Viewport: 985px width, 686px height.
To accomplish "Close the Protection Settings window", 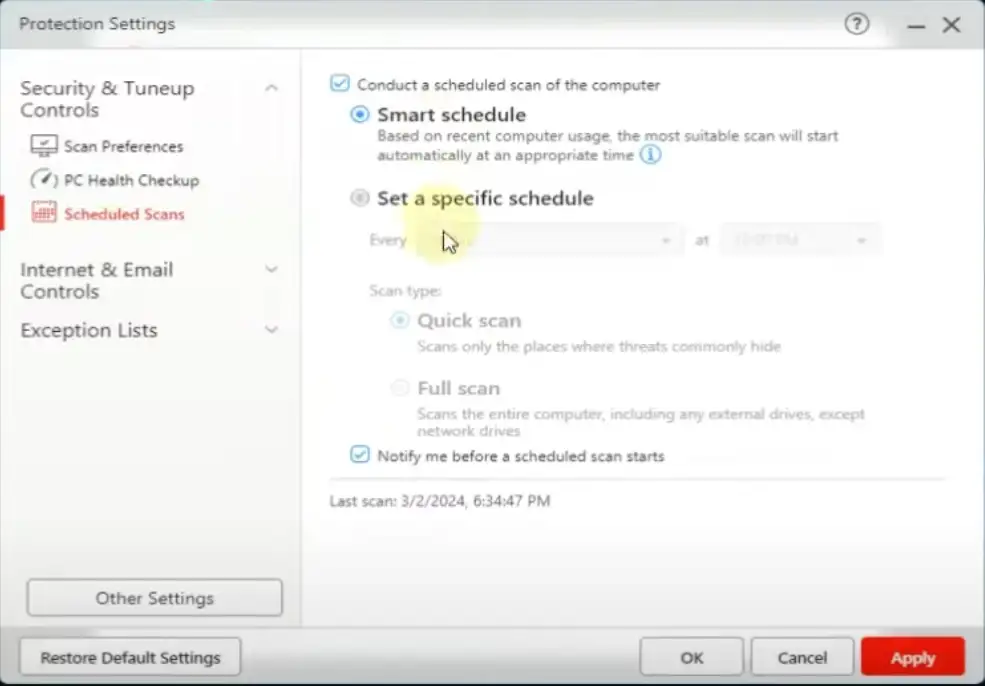I will tap(952, 24).
